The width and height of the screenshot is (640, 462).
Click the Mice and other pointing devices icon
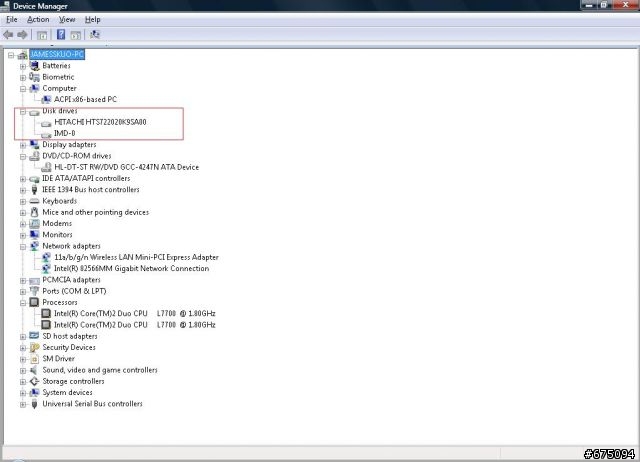click(35, 212)
